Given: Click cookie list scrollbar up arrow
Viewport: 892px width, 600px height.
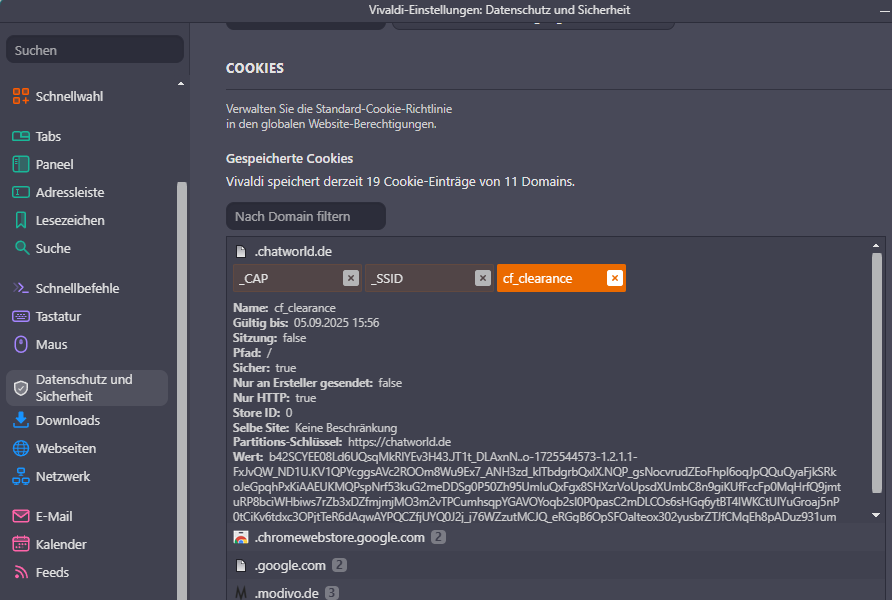Looking at the screenshot, I should tap(876, 246).
